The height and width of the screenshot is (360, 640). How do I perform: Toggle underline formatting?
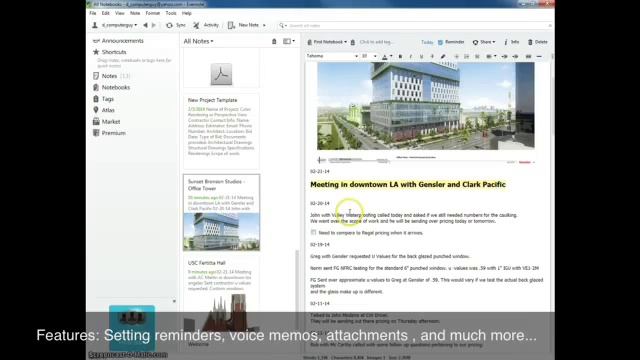point(421,57)
